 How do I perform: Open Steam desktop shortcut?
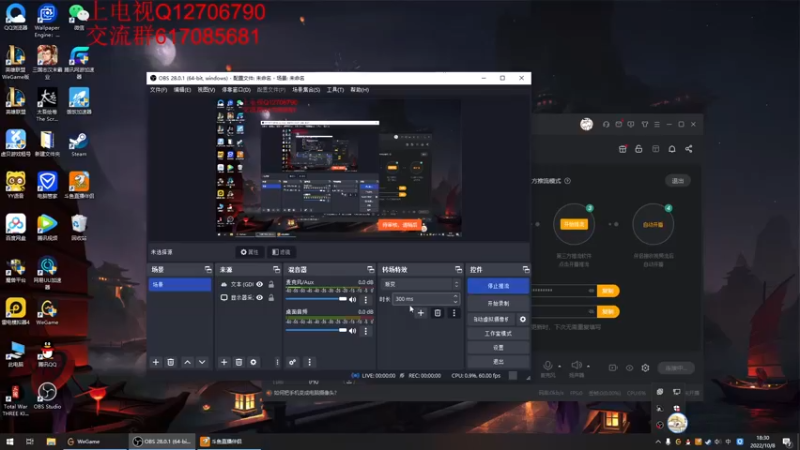(79, 144)
